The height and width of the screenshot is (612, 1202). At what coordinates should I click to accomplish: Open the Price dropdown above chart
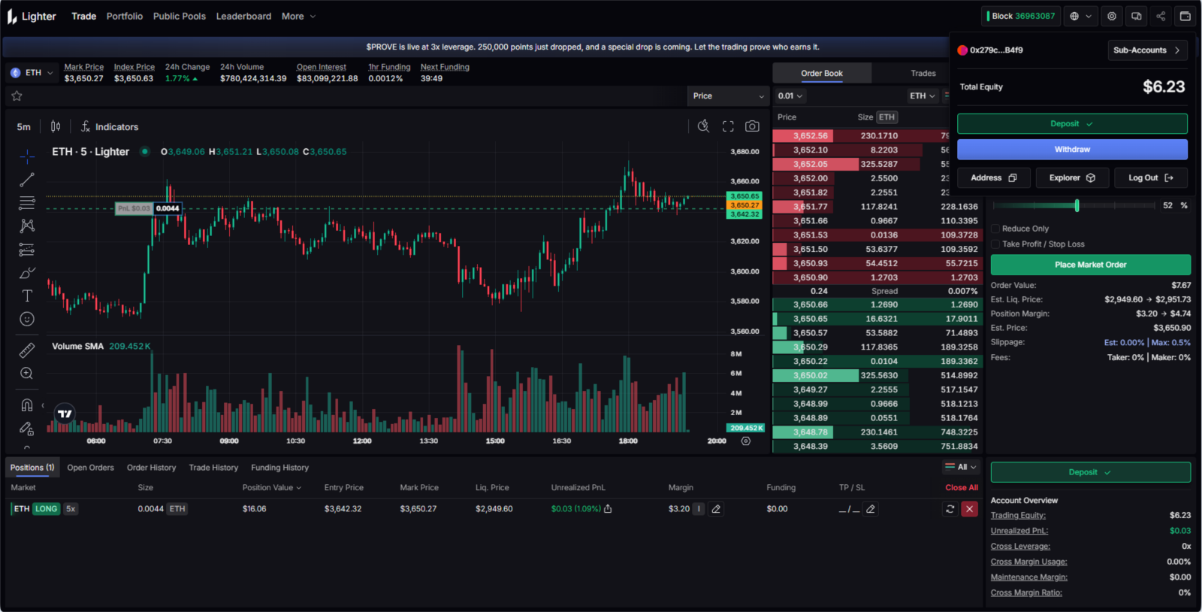728,96
